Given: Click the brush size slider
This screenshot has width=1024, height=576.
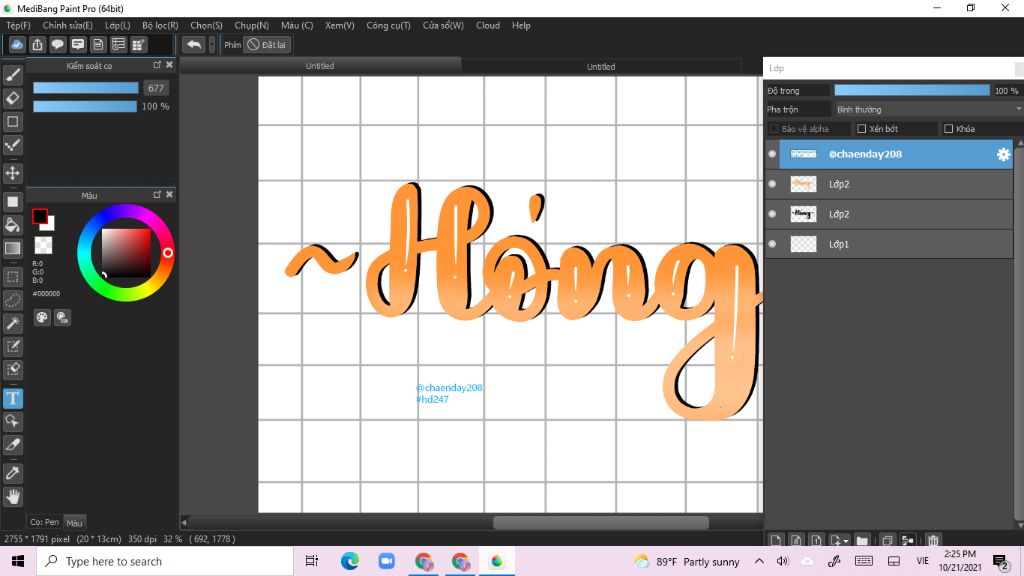Looking at the screenshot, I should pos(86,88).
